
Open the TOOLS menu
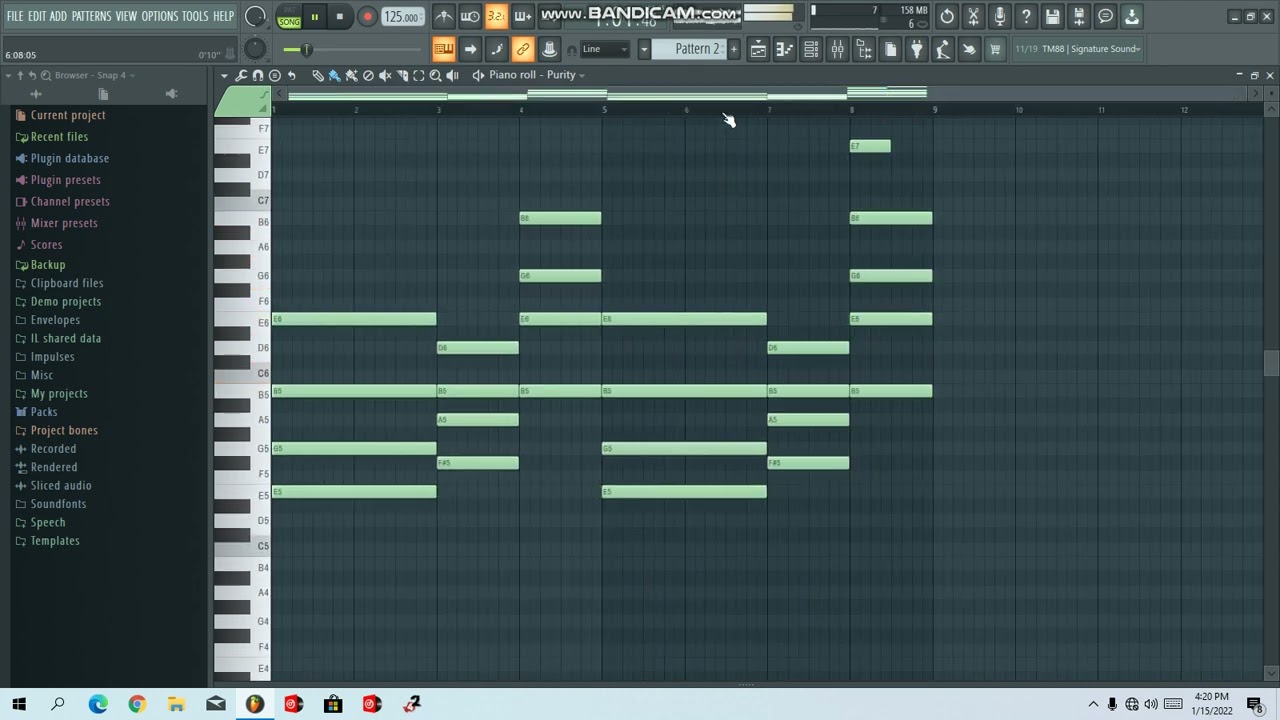195,16
